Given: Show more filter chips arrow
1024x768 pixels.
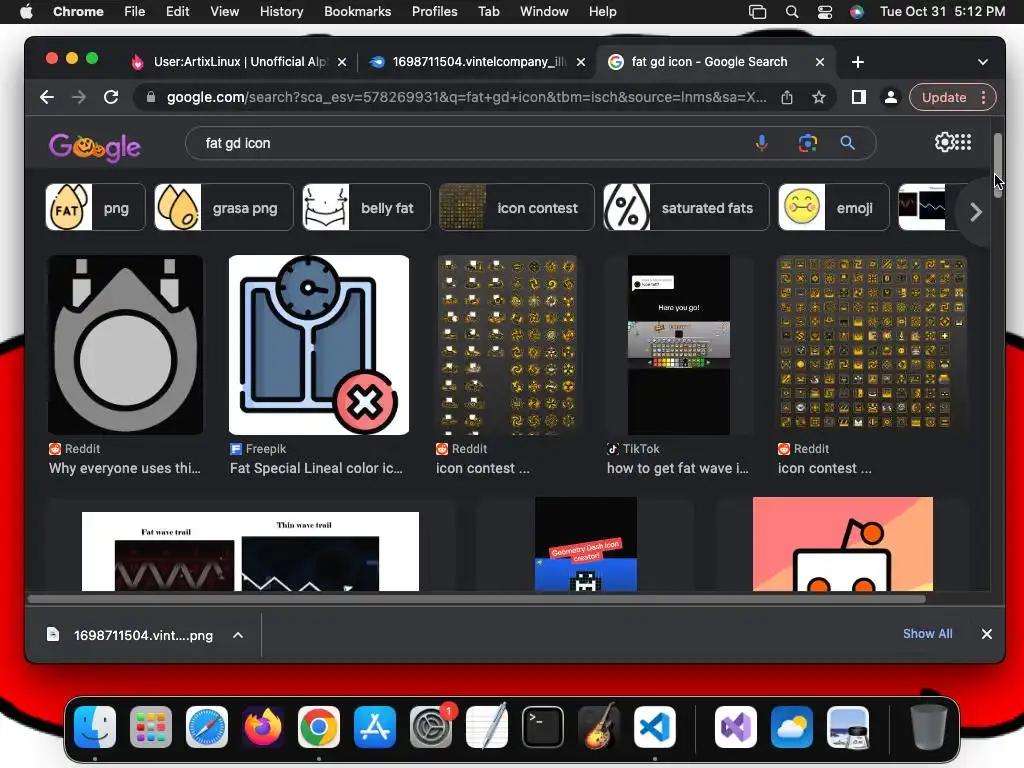Looking at the screenshot, I should (975, 212).
